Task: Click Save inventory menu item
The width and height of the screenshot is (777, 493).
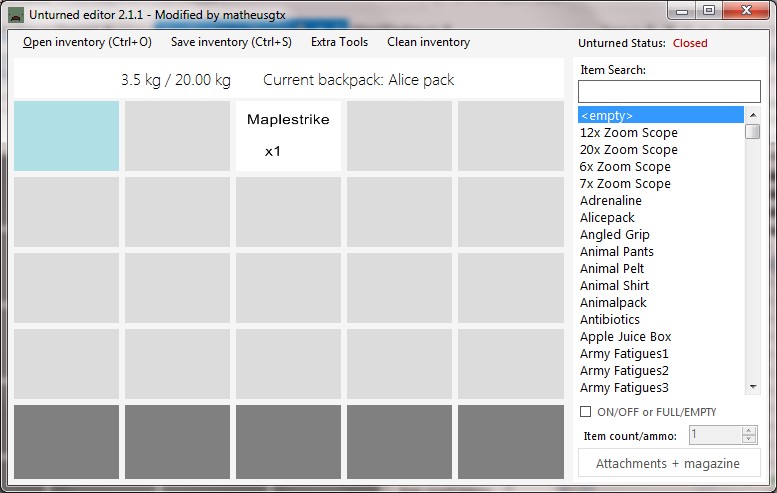Action: tap(231, 42)
